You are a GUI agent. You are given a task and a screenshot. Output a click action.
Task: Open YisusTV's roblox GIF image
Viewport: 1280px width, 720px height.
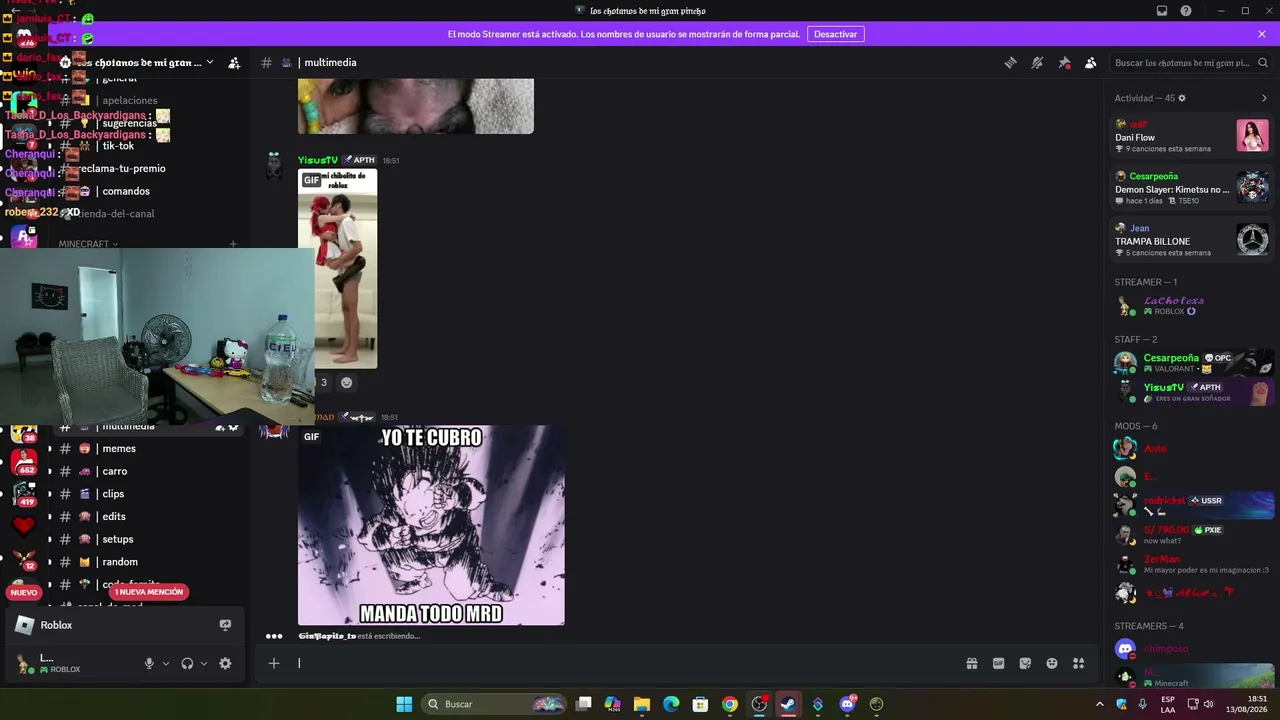[338, 269]
